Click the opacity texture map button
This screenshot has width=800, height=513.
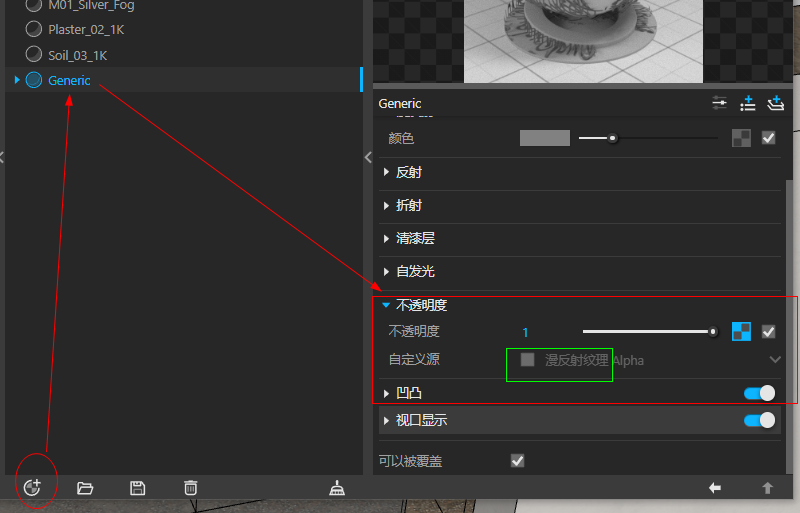(741, 332)
